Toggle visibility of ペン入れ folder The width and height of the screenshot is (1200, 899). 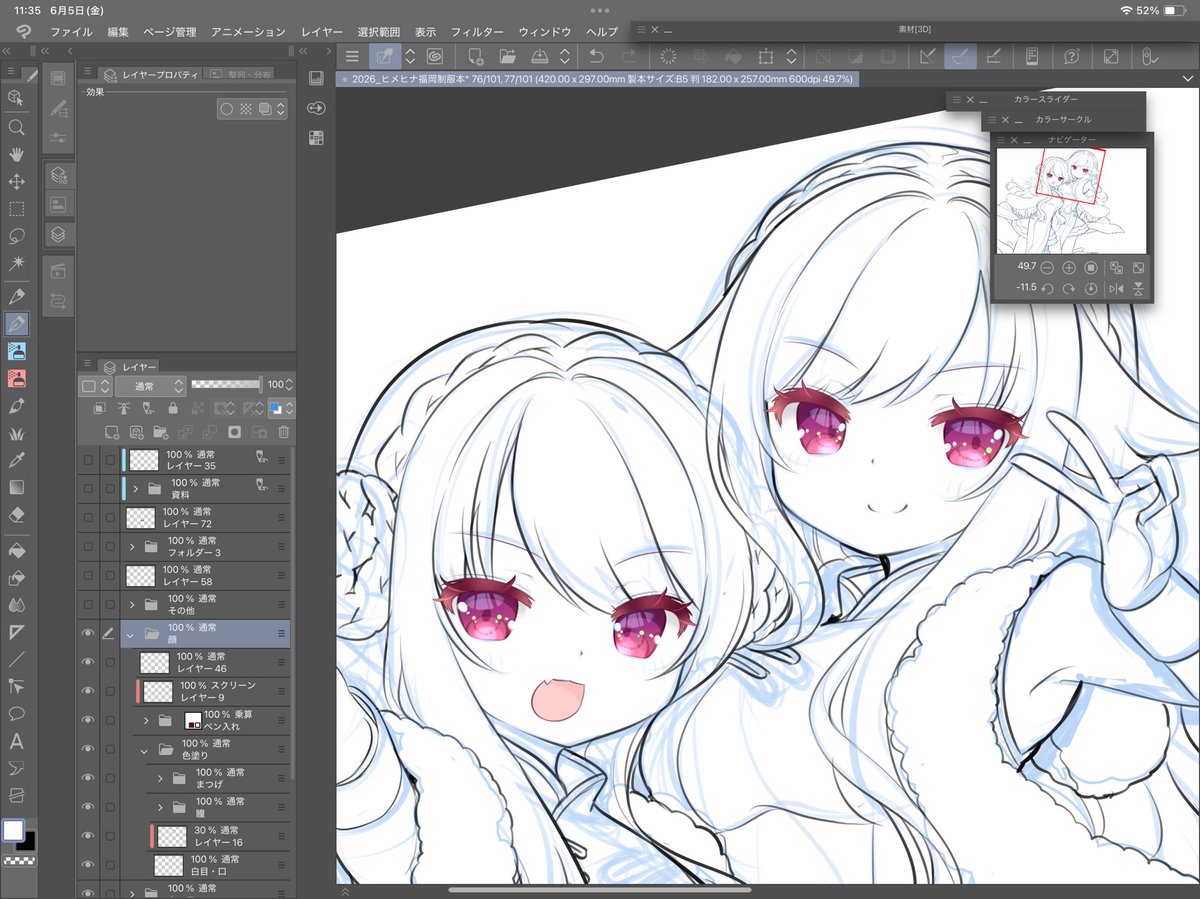(x=87, y=720)
